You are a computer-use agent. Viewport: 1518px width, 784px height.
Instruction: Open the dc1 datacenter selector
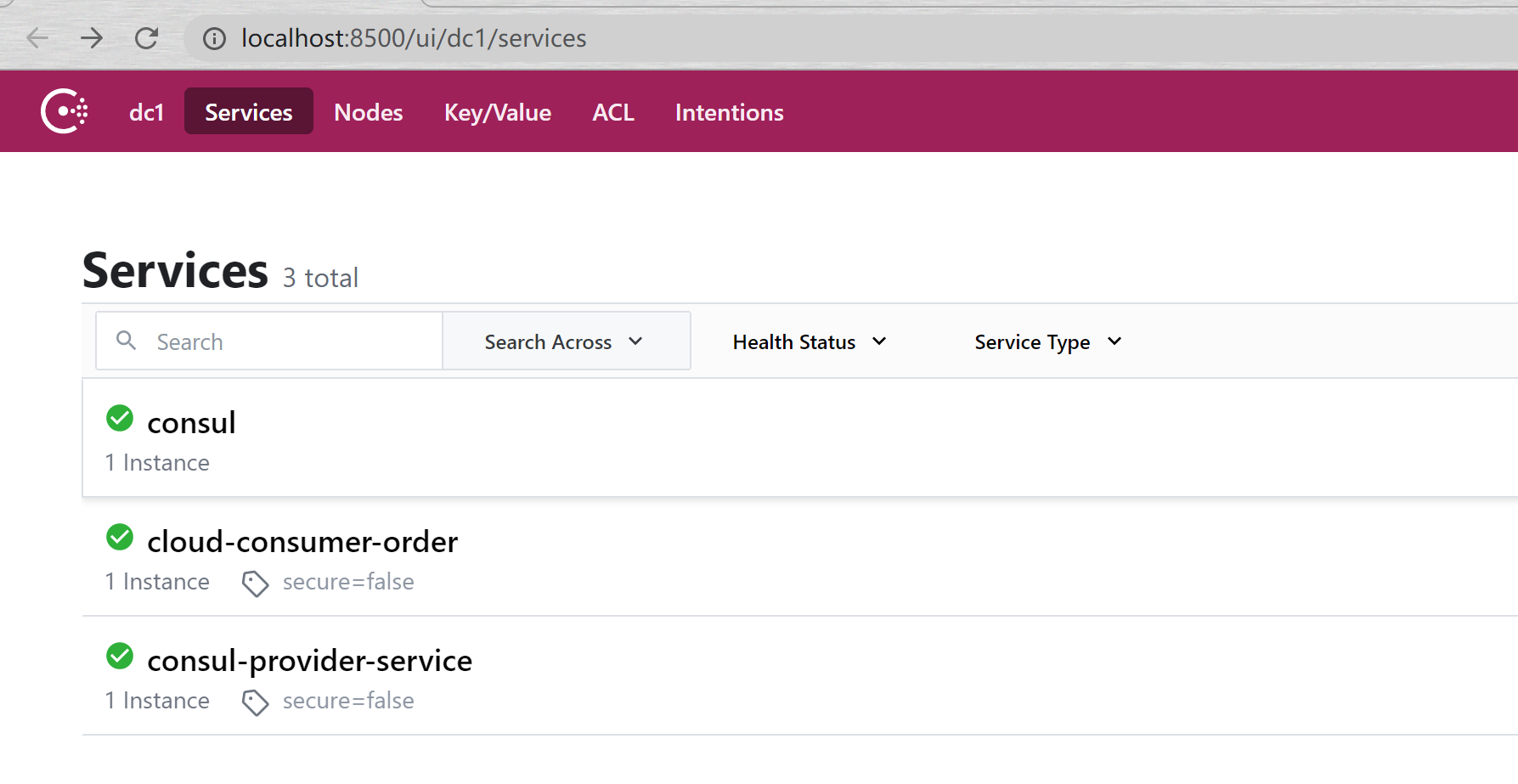[146, 112]
